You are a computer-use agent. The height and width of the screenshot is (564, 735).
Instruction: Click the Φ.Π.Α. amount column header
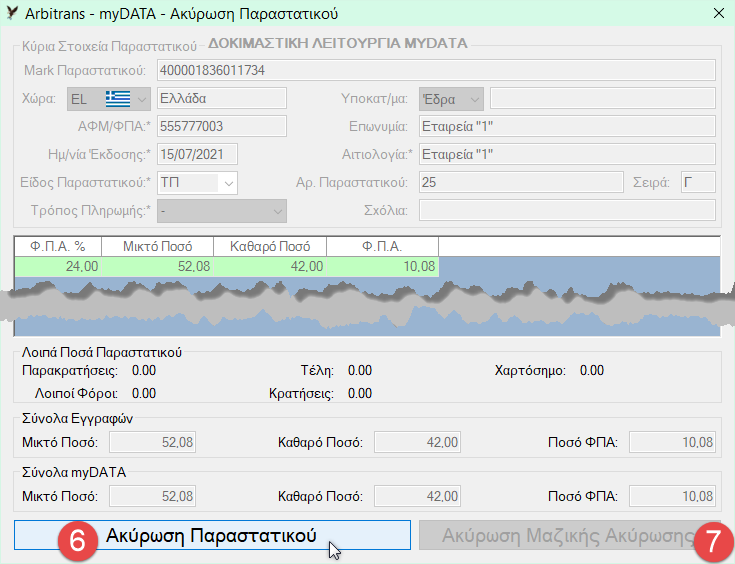(x=382, y=247)
